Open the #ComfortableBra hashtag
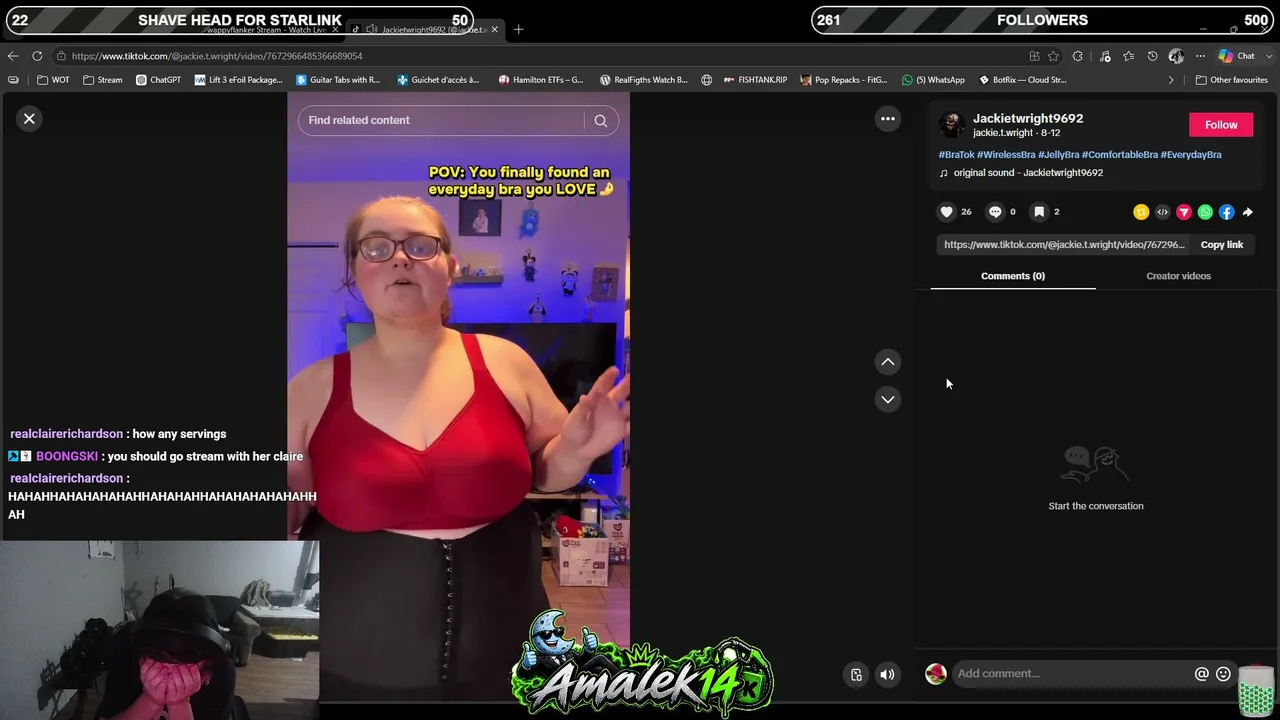This screenshot has width=1280, height=720. click(1119, 155)
